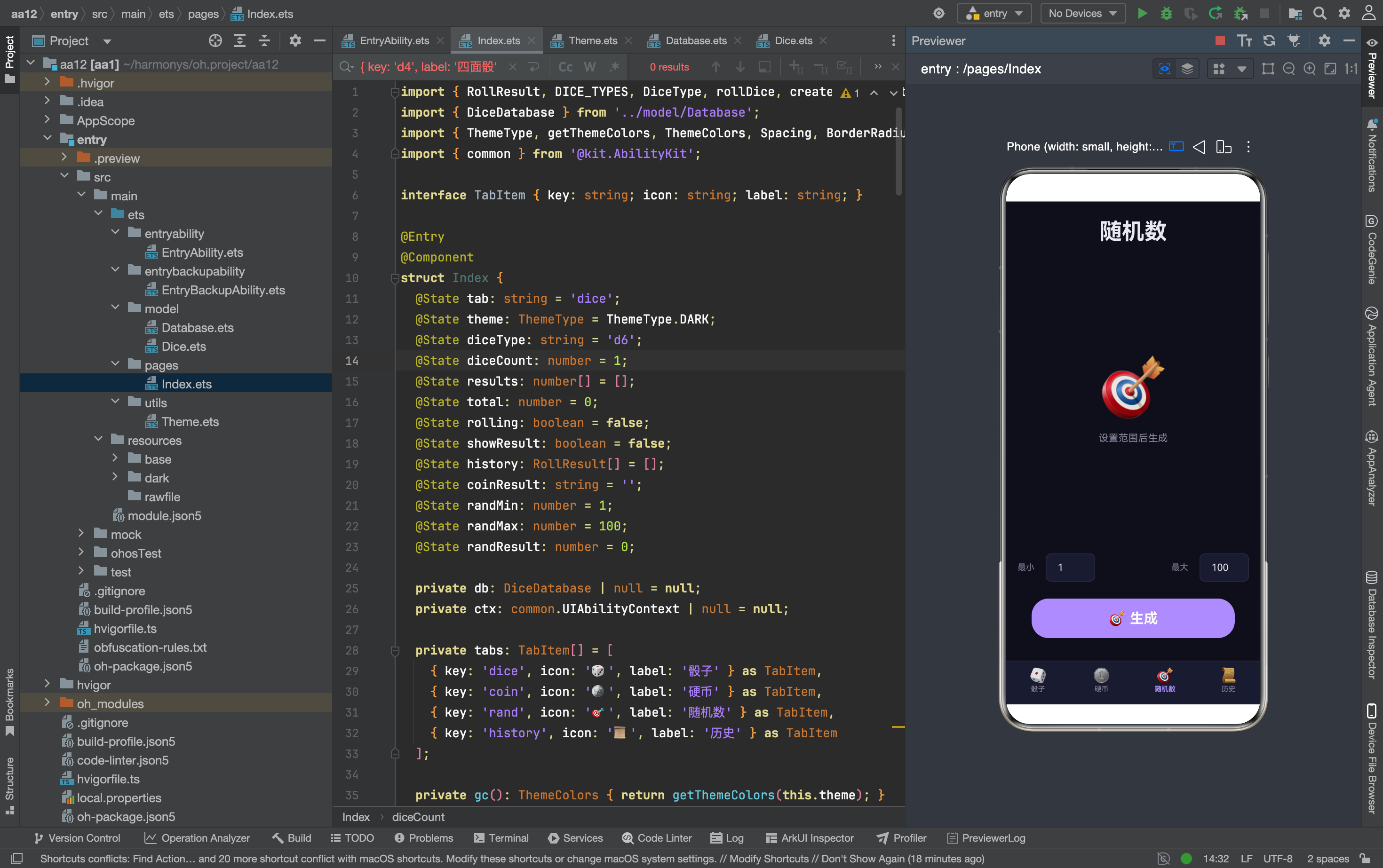
Task: Zoom in the Previewer
Action: pos(1310,69)
